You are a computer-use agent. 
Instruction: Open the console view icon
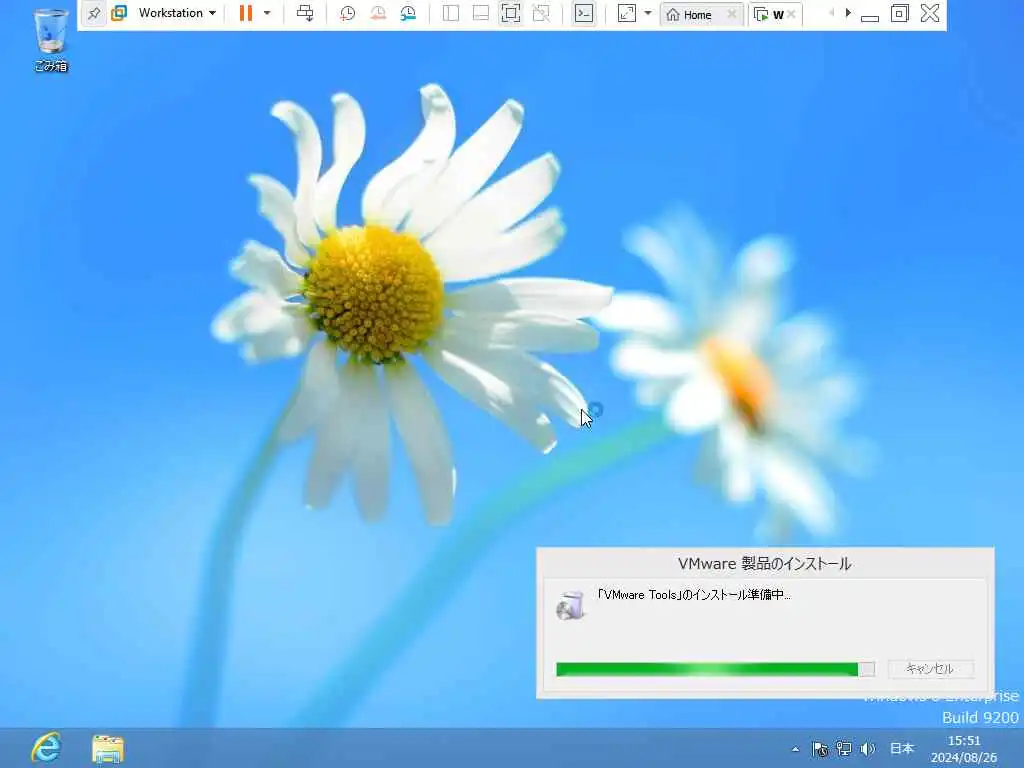[x=584, y=13]
